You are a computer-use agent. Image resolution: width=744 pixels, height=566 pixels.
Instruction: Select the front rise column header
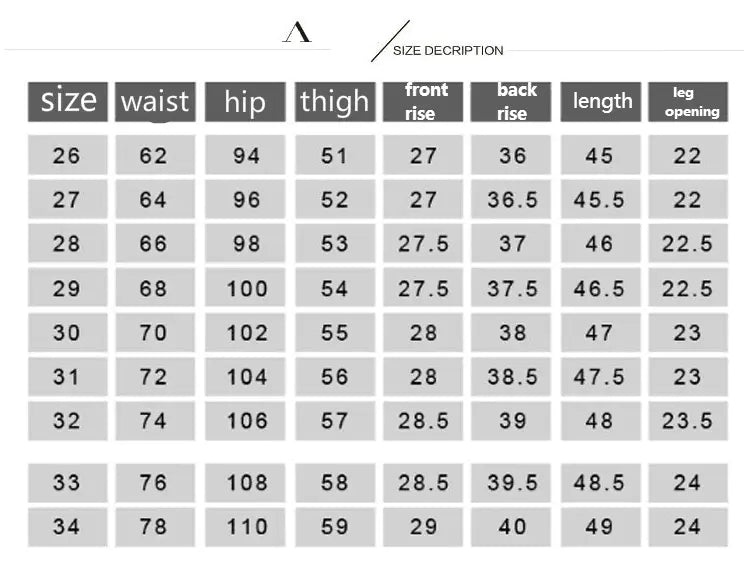click(x=423, y=101)
